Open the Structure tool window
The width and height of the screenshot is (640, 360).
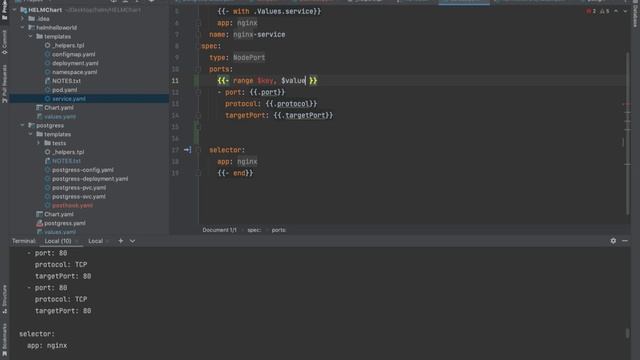coord(4,299)
